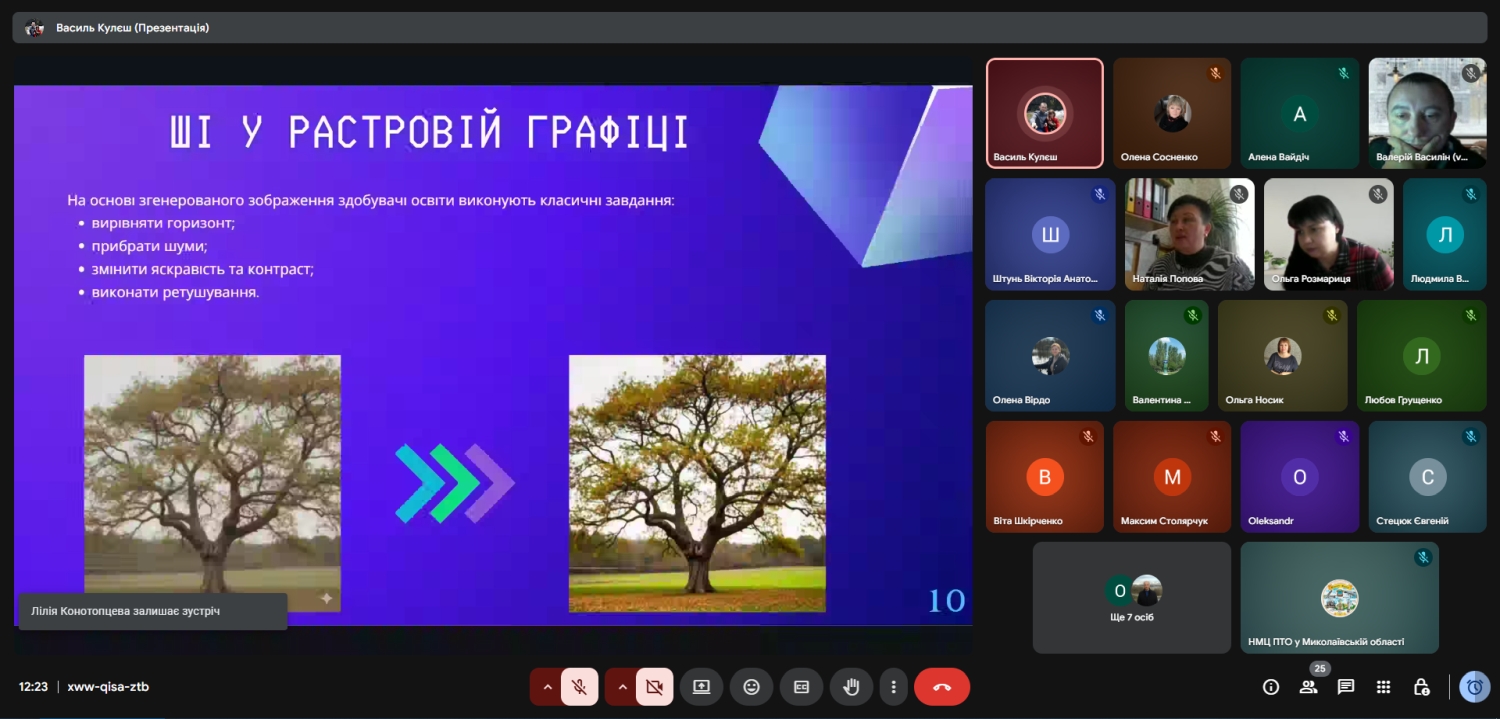Toggle the disabled camera button
The image size is (1500, 719).
pyautogui.click(x=654, y=687)
